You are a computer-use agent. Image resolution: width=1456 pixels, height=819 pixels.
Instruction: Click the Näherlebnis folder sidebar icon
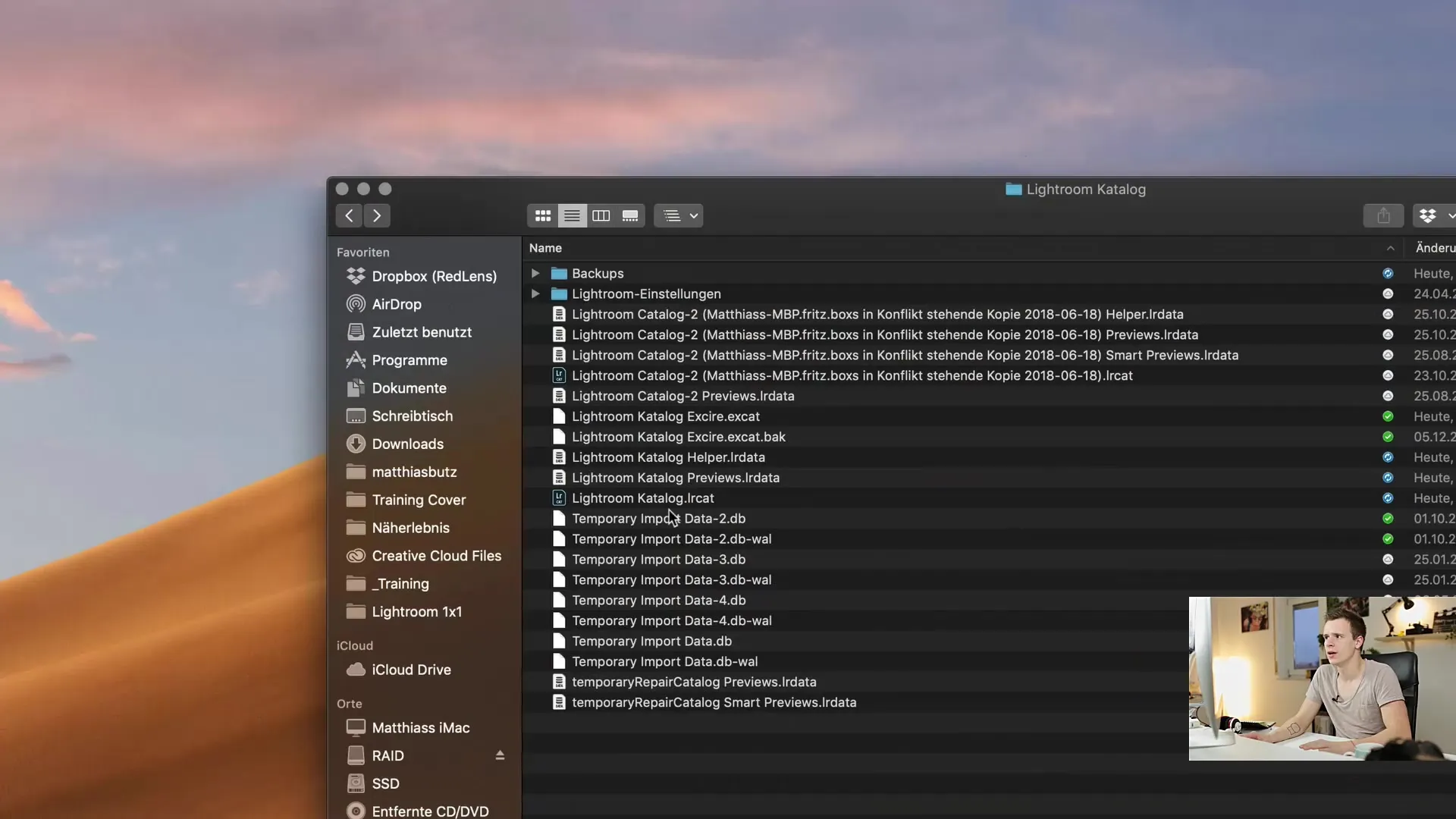(356, 528)
